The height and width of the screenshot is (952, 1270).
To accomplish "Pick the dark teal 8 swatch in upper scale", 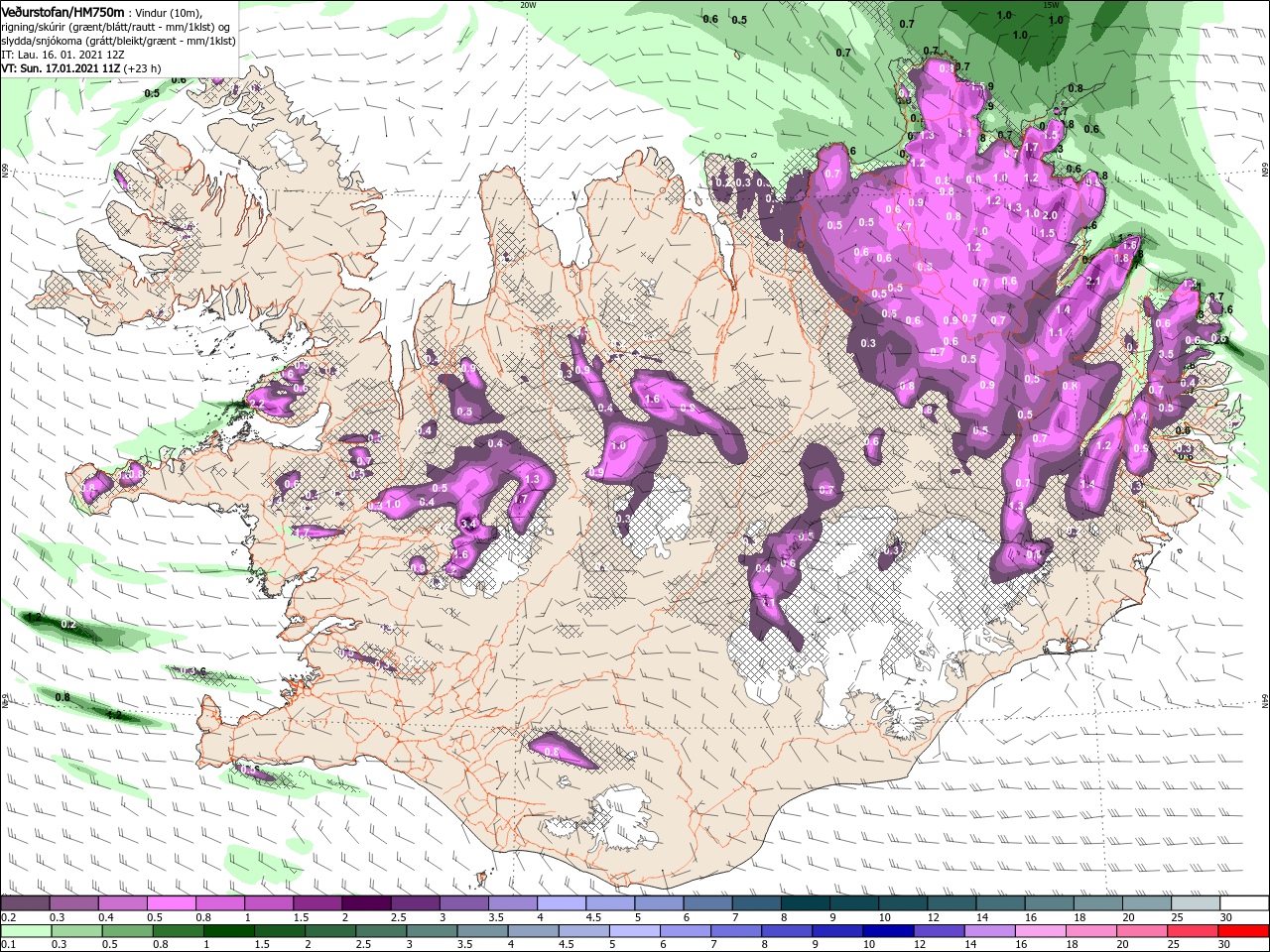I will pyautogui.click(x=806, y=903).
